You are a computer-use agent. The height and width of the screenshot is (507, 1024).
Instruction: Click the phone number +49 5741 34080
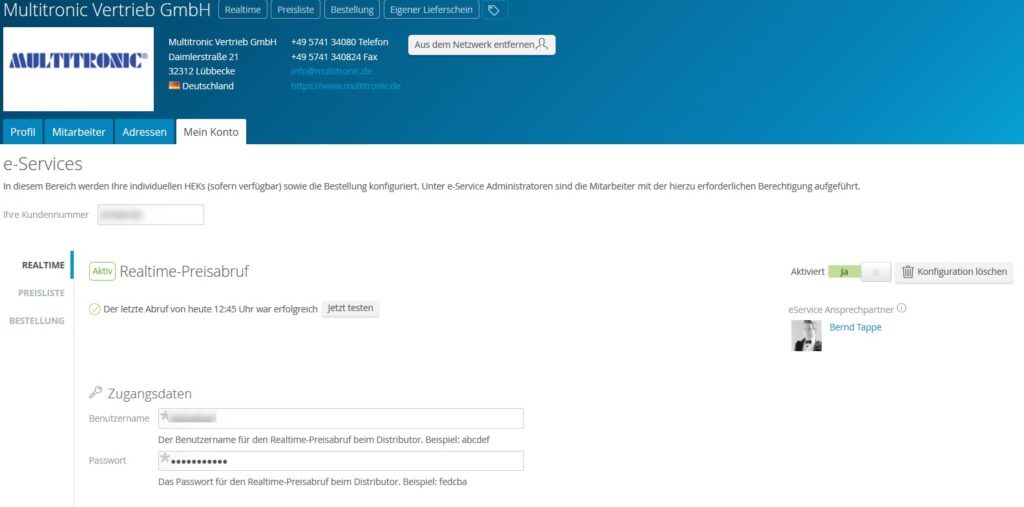pos(323,42)
